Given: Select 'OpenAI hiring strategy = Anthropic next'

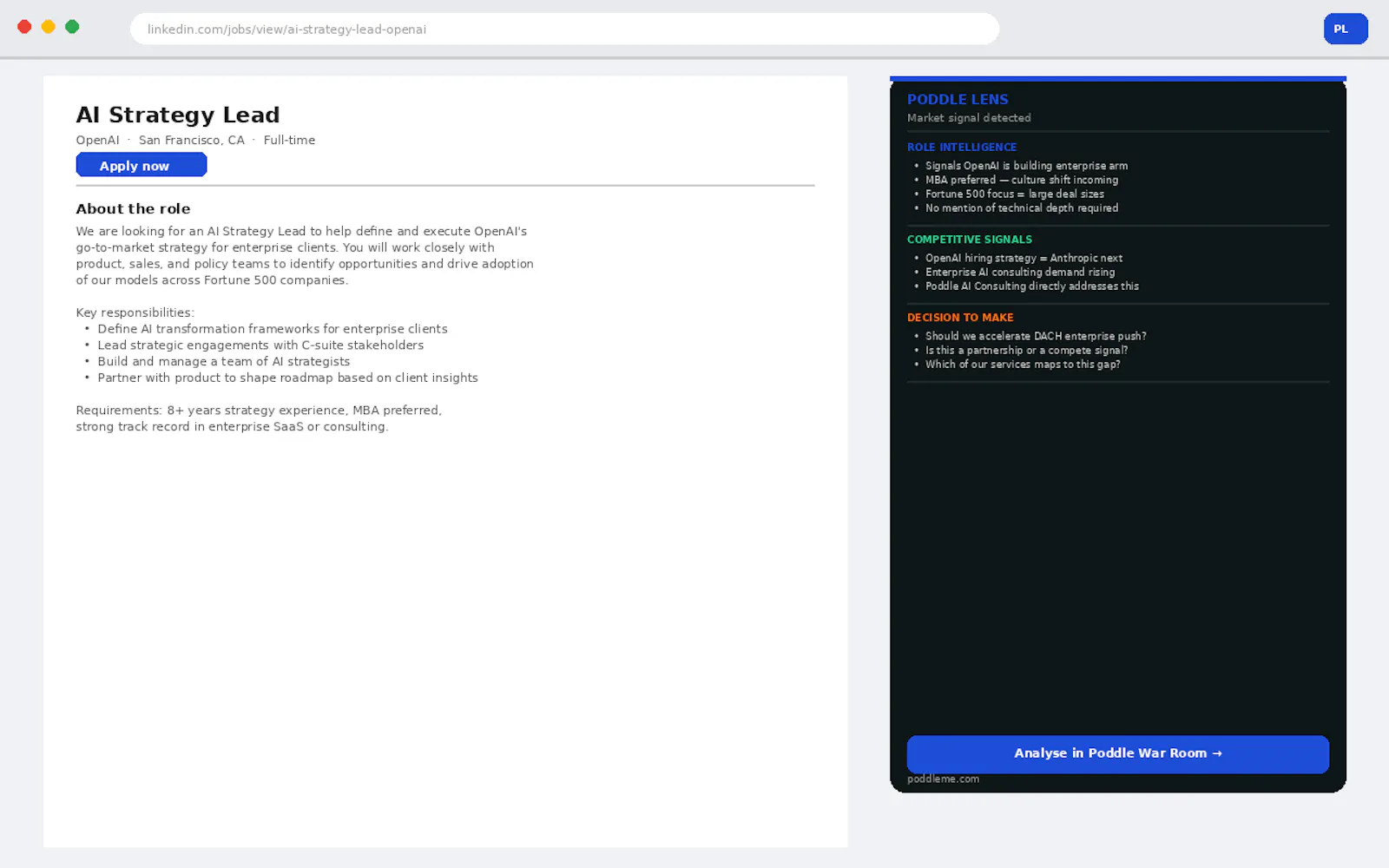Looking at the screenshot, I should (x=1024, y=258).
